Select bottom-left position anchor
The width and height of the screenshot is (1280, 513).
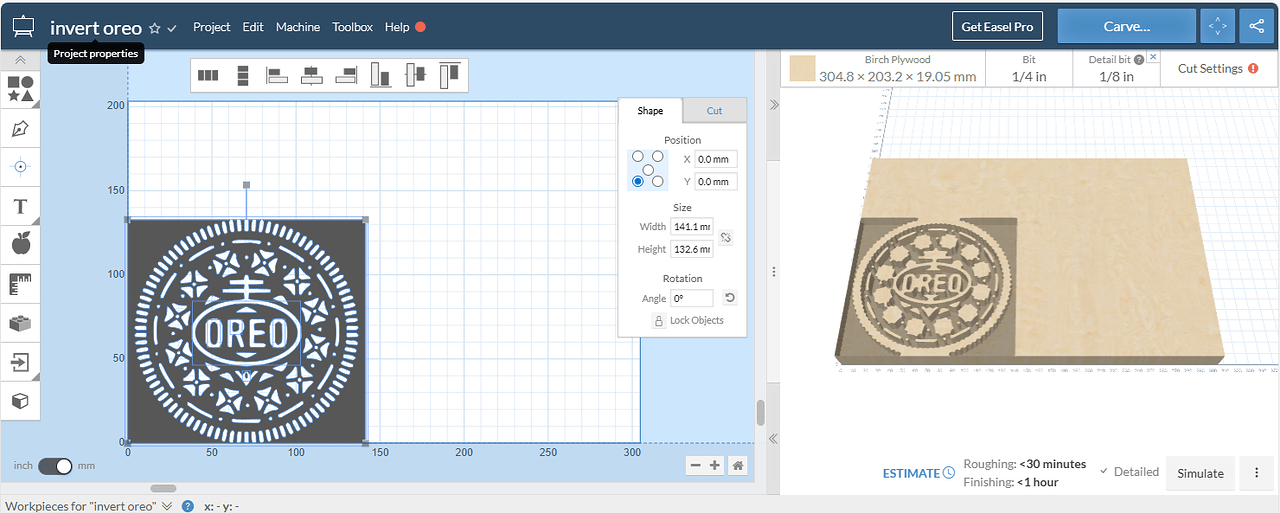click(638, 181)
